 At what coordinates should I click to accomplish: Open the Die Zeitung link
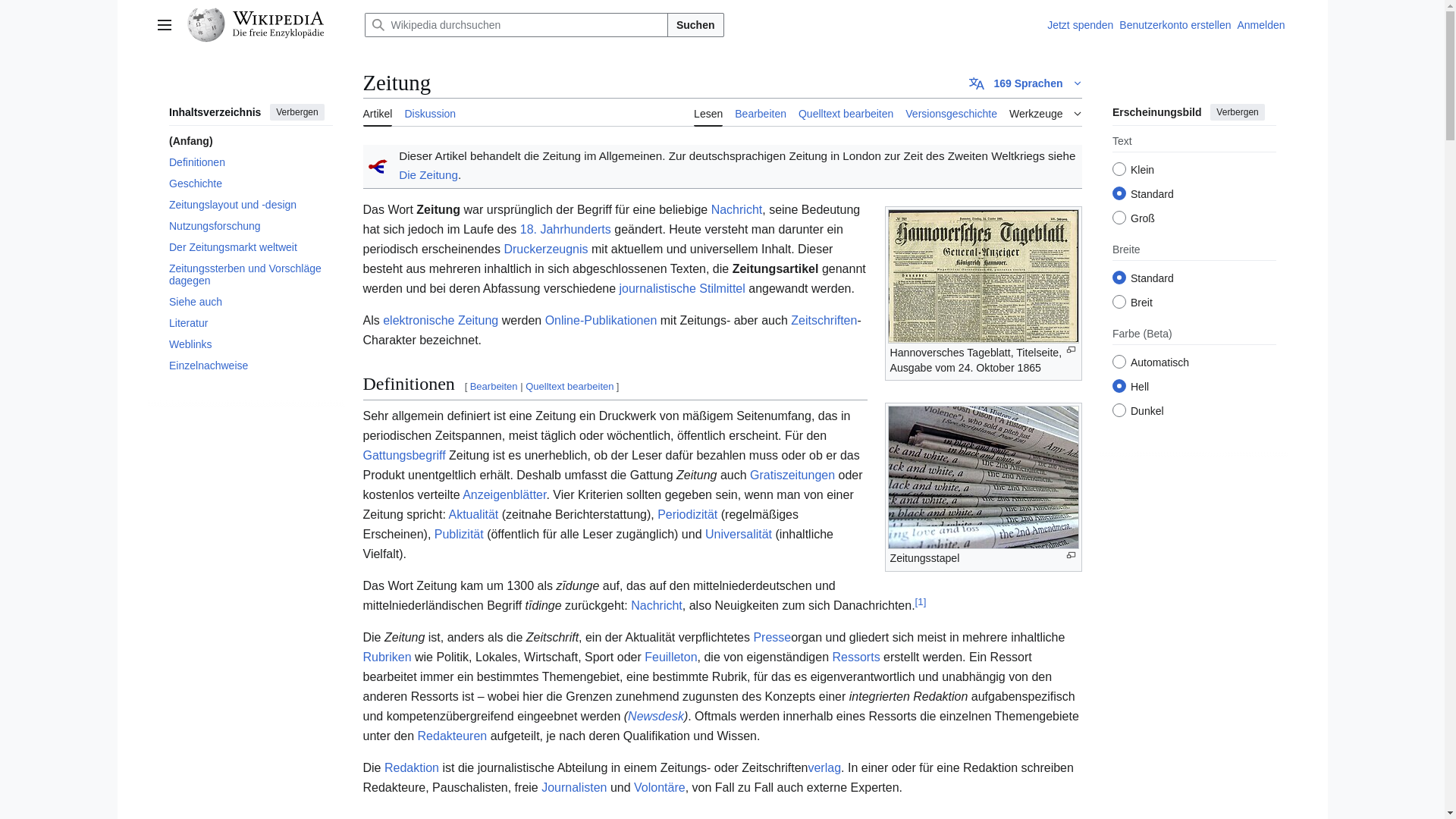tap(428, 175)
